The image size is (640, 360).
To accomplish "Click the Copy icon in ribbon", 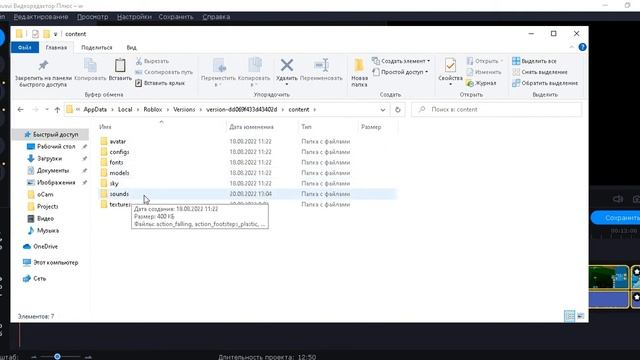I will pyautogui.click(x=90, y=65).
